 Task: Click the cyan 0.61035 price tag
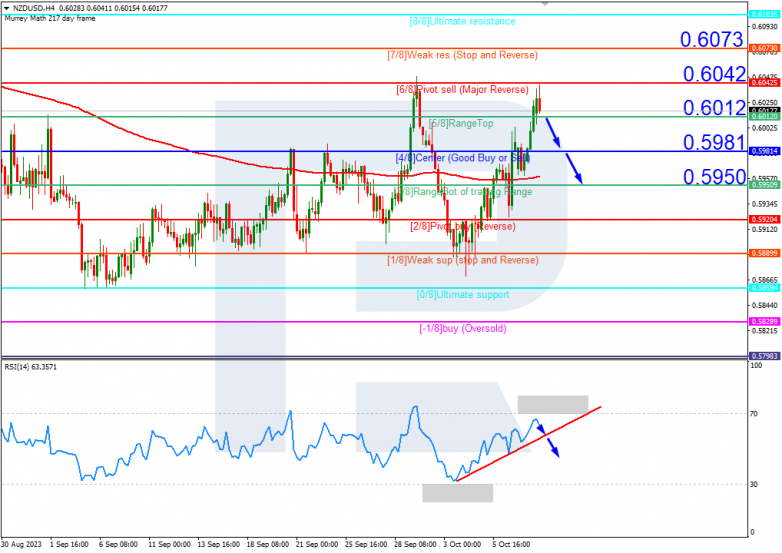point(764,14)
